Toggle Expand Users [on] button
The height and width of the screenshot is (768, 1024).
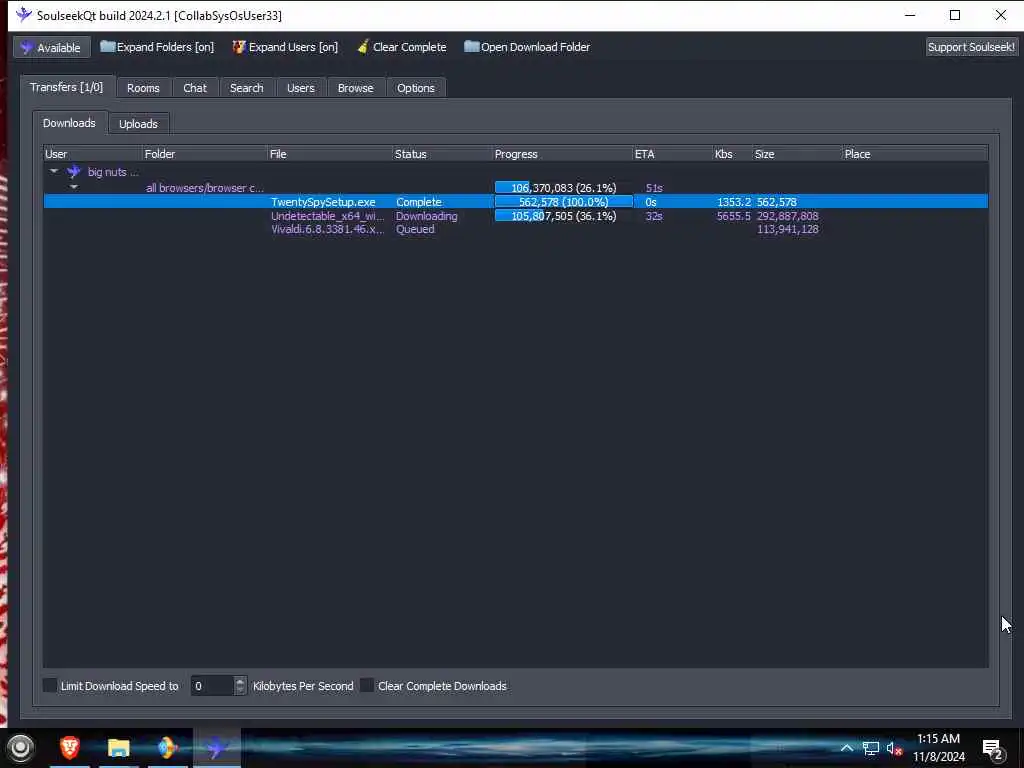285,47
